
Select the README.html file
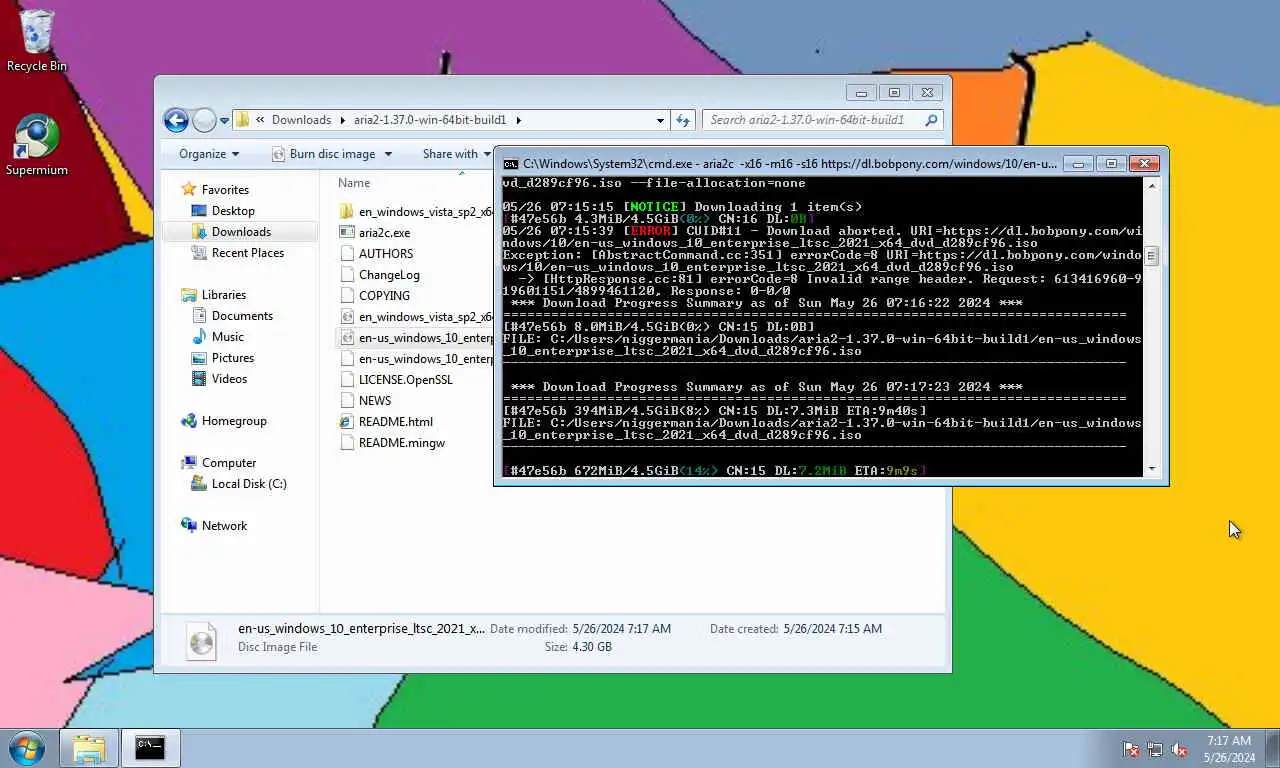tap(387, 422)
